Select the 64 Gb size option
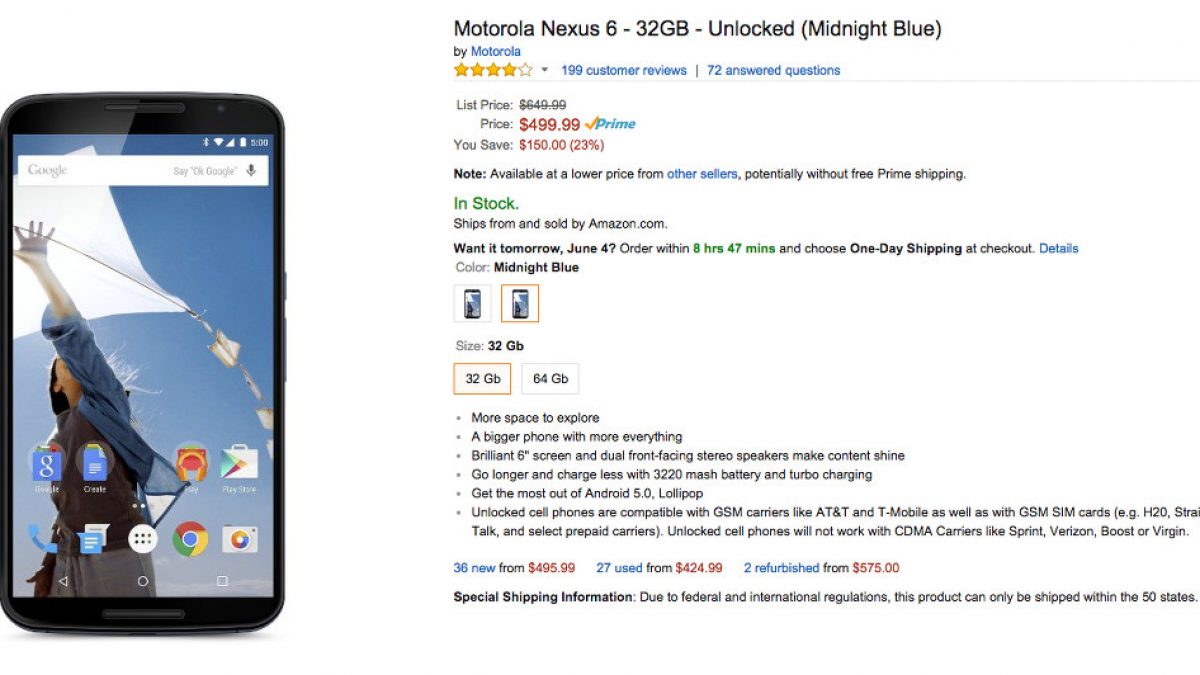This screenshot has height=675, width=1200. point(550,379)
